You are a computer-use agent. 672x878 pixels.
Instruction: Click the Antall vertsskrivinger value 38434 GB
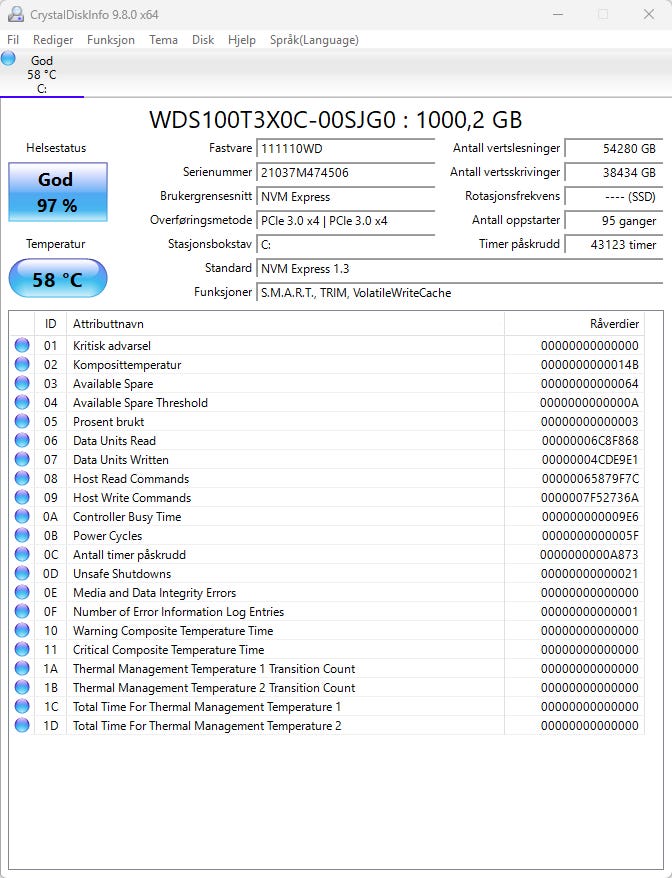point(614,172)
